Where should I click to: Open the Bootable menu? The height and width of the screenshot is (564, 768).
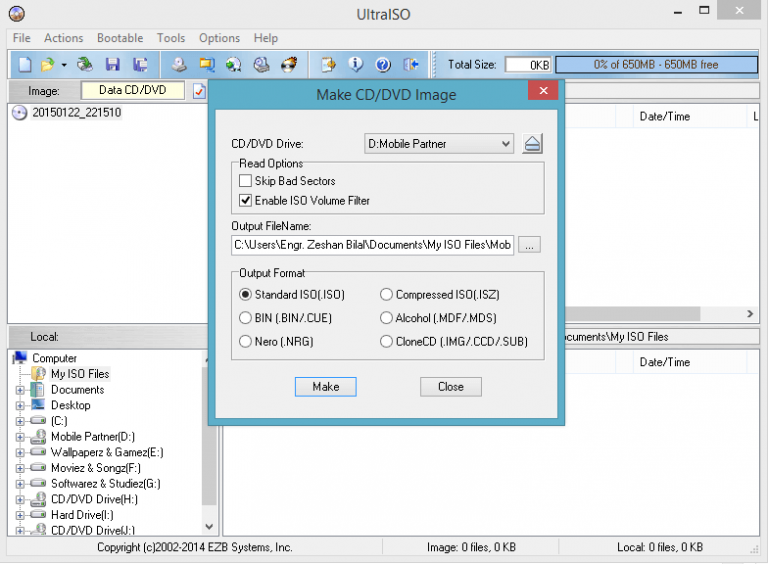(x=120, y=38)
